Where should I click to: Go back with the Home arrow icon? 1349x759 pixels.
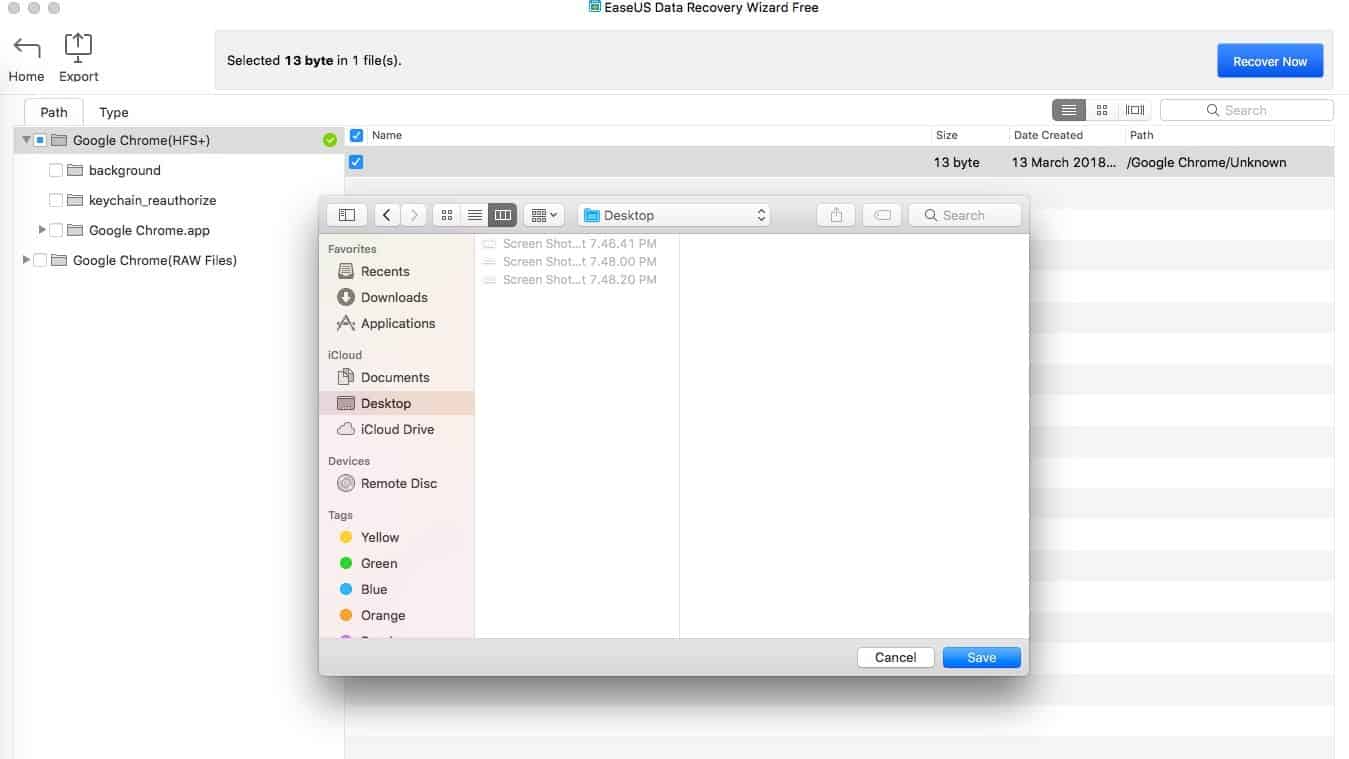coord(27,47)
